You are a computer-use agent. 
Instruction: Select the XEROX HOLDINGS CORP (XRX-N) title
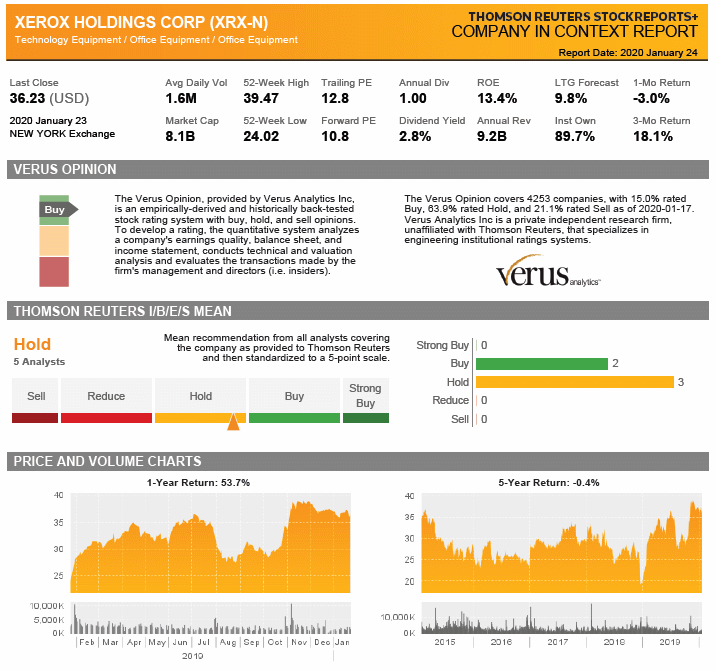141,22
